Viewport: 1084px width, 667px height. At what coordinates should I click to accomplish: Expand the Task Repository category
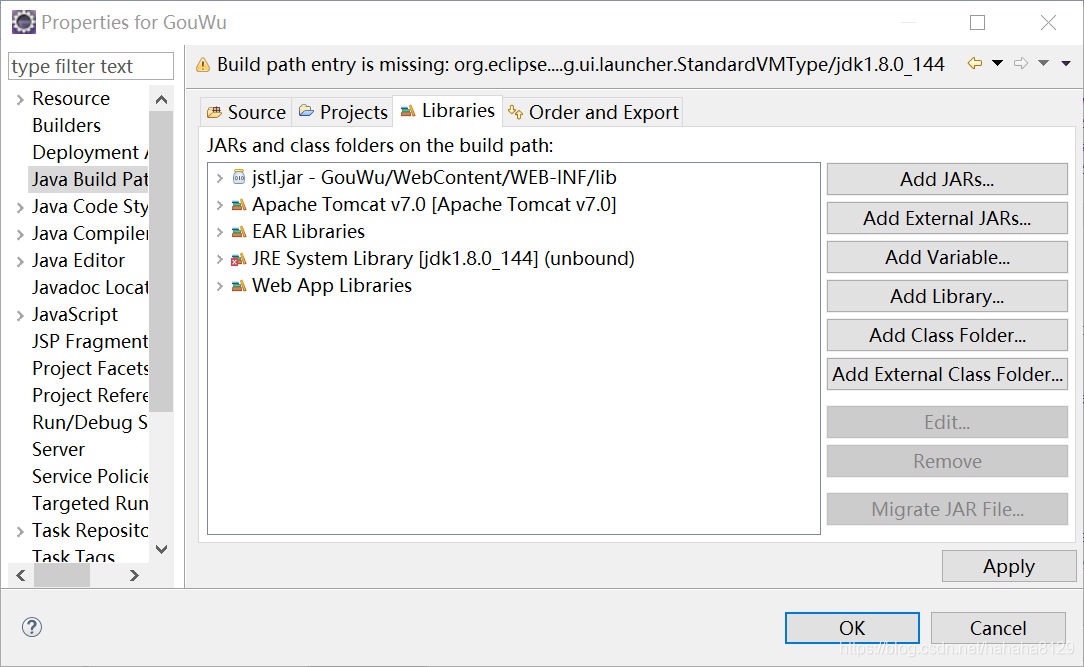pos(20,532)
